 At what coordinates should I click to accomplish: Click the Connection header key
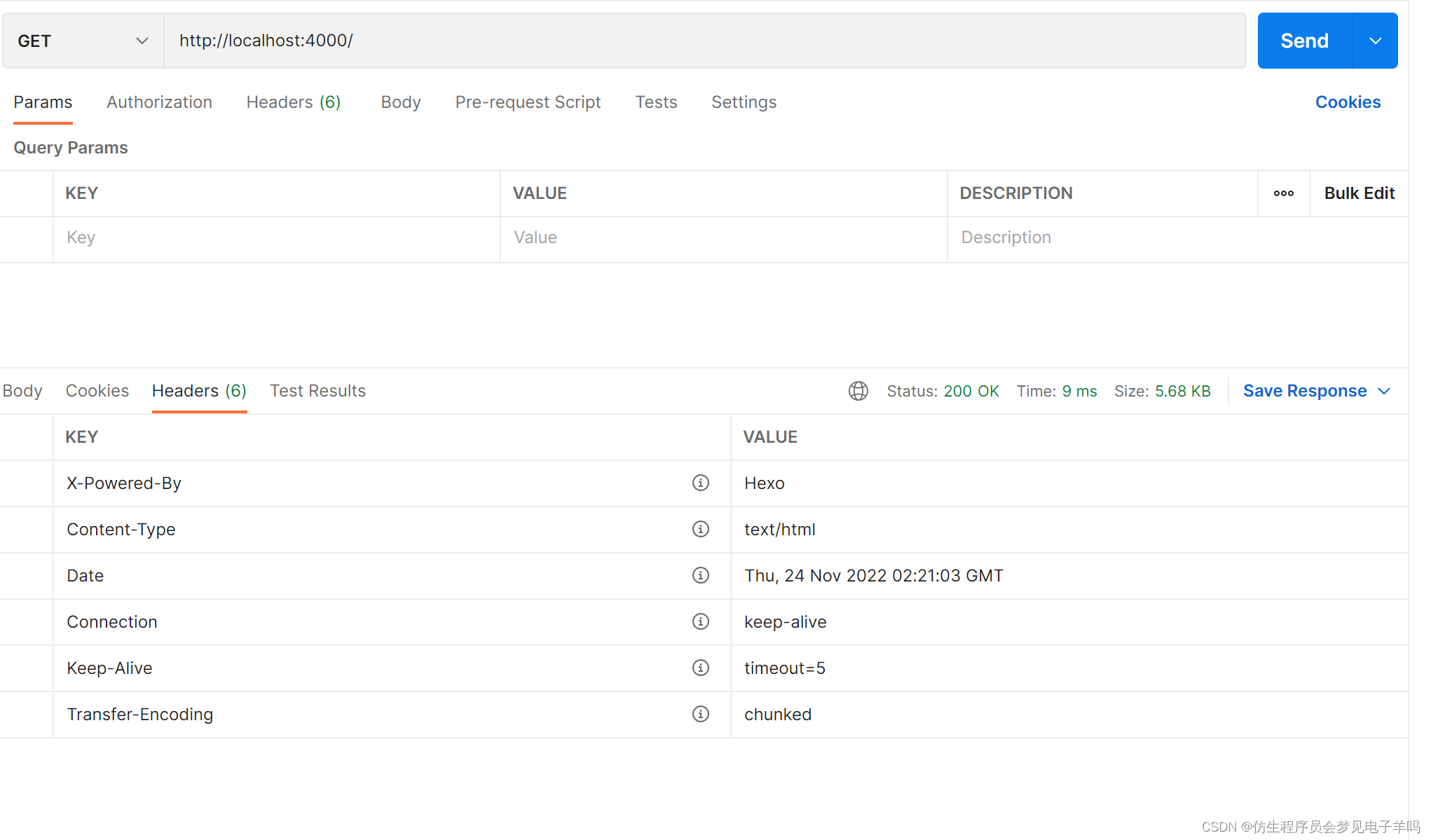[111, 622]
